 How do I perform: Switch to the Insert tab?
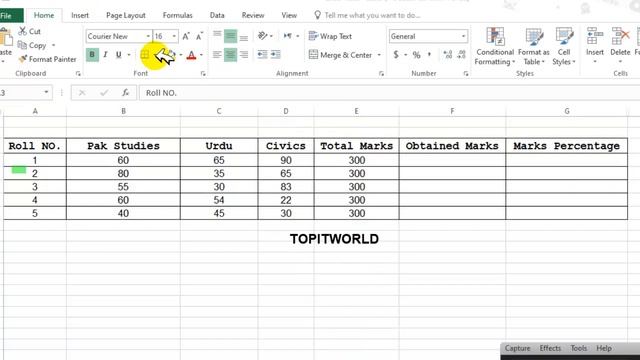tap(80, 16)
